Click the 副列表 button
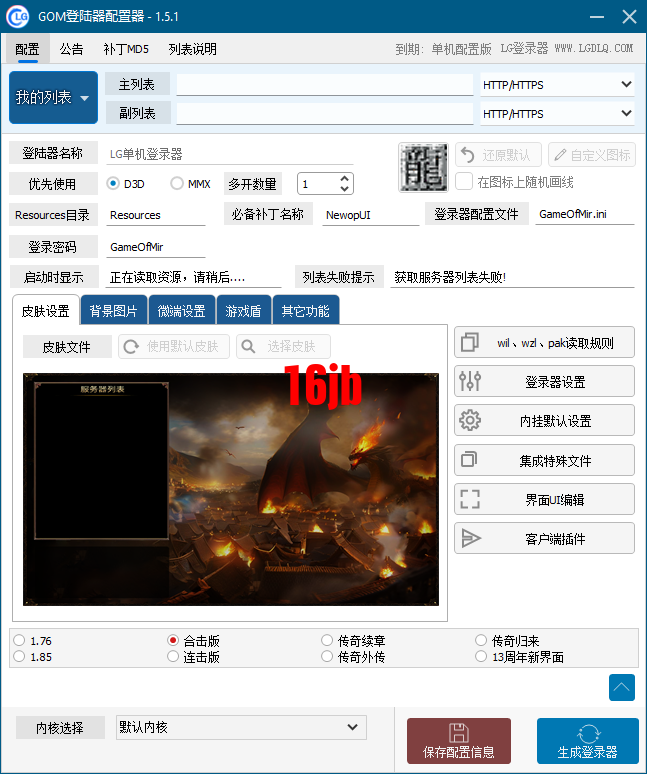The width and height of the screenshot is (647, 774). 137,113
